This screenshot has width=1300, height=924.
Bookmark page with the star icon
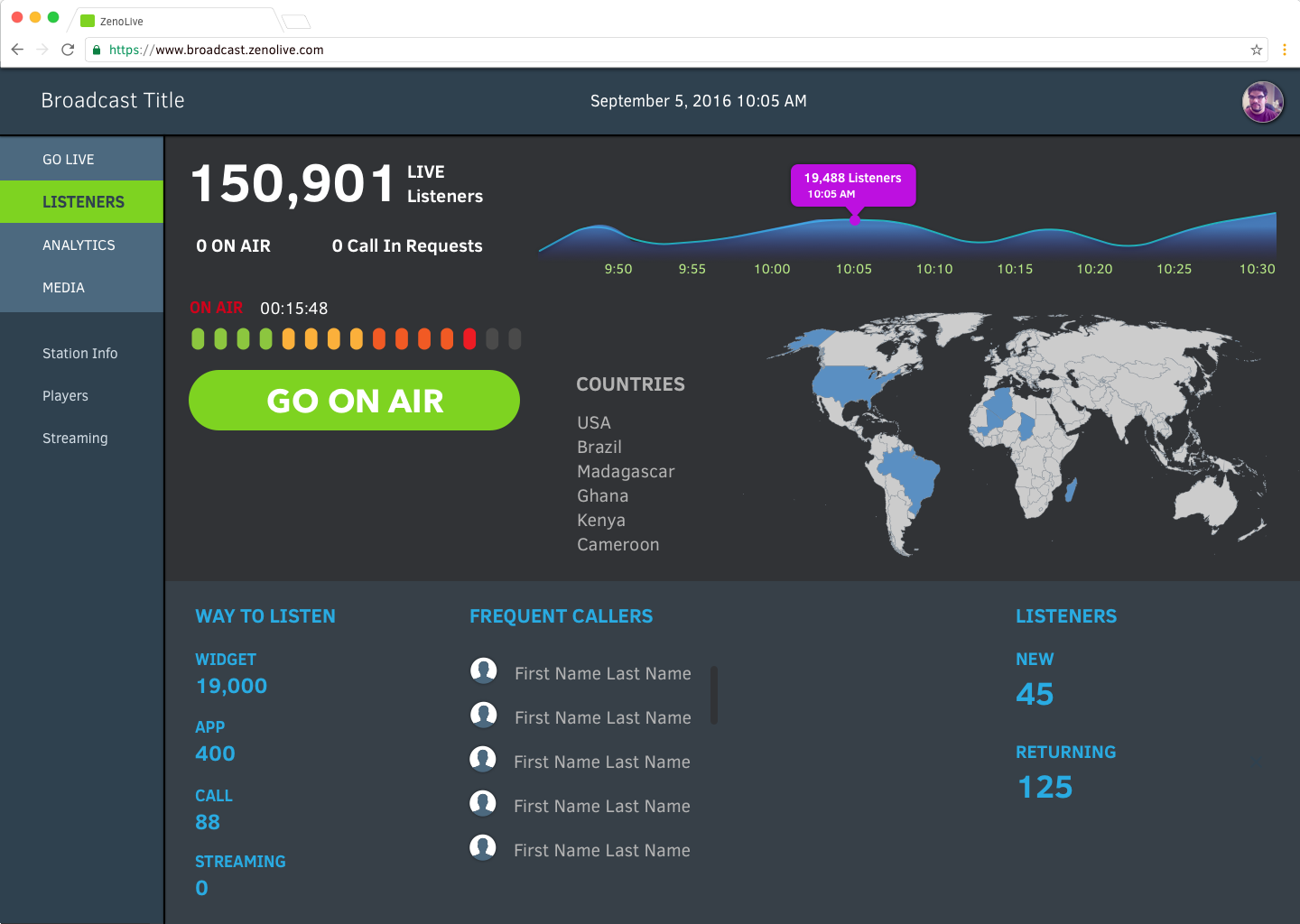tap(1256, 50)
